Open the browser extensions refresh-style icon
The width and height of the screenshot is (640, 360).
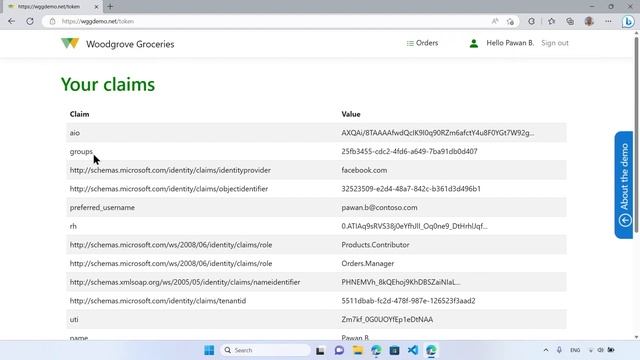coord(531,21)
